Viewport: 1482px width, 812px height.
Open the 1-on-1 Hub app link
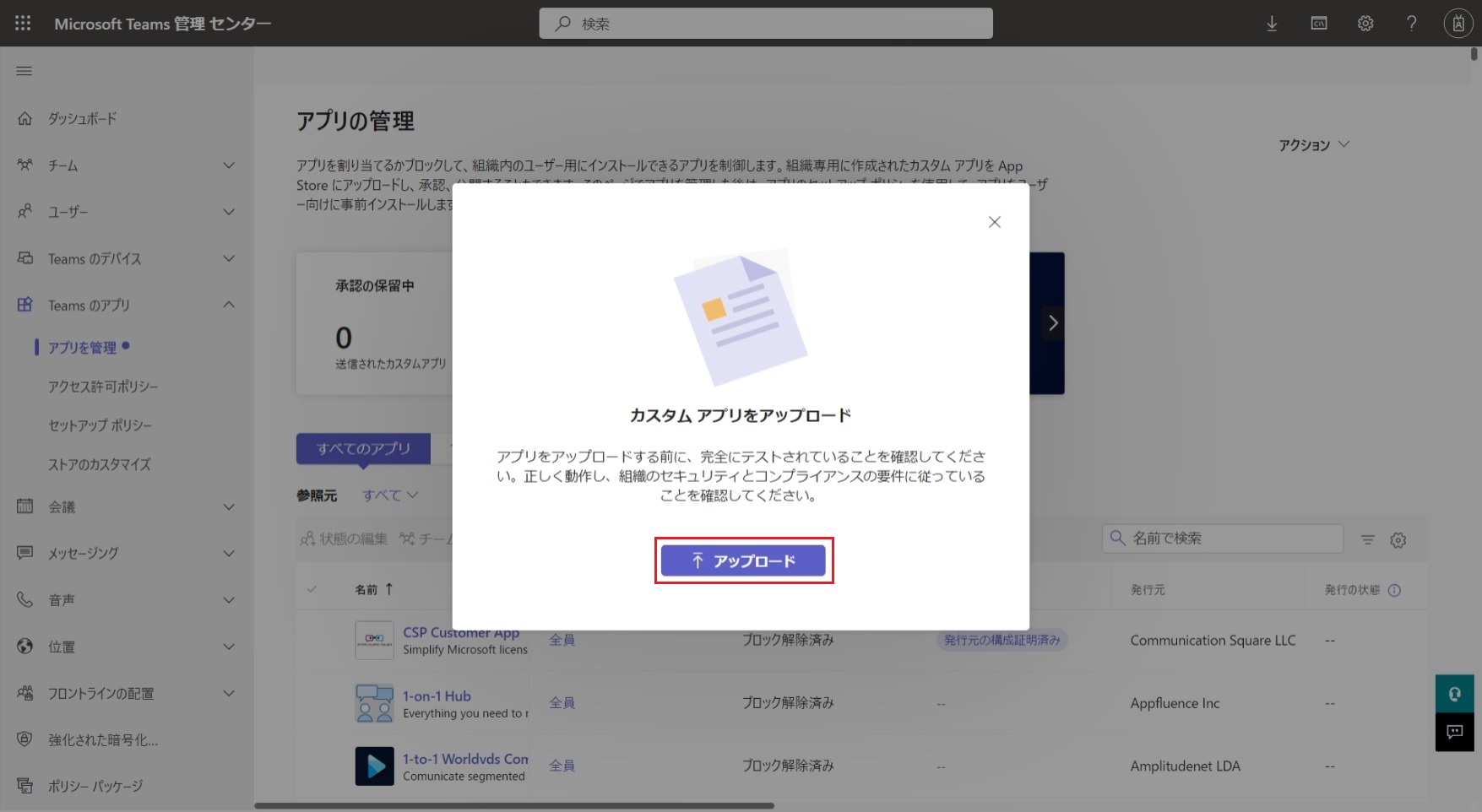point(437,696)
